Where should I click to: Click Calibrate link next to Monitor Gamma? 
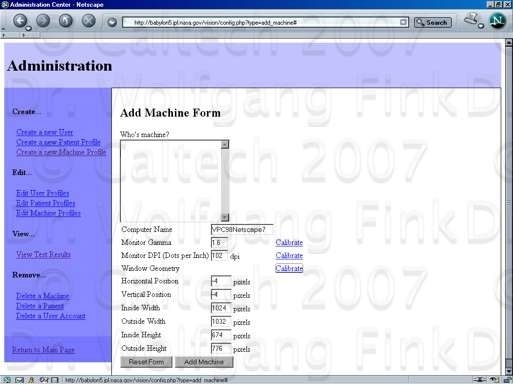tap(289, 243)
